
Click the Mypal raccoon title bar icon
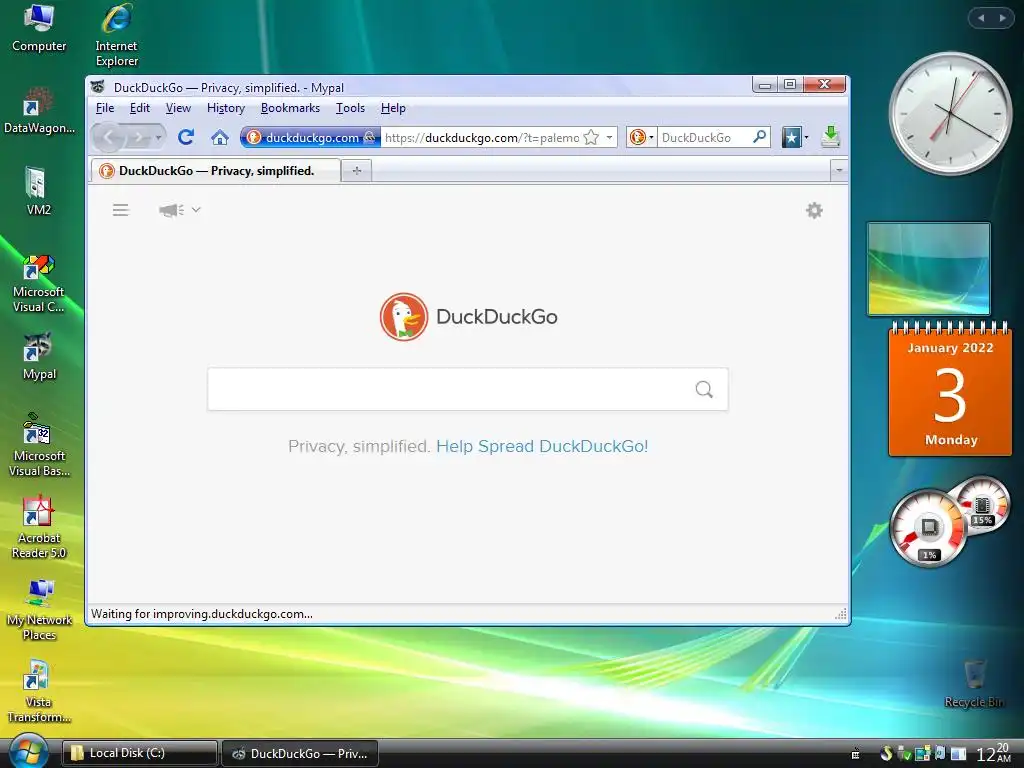98,86
